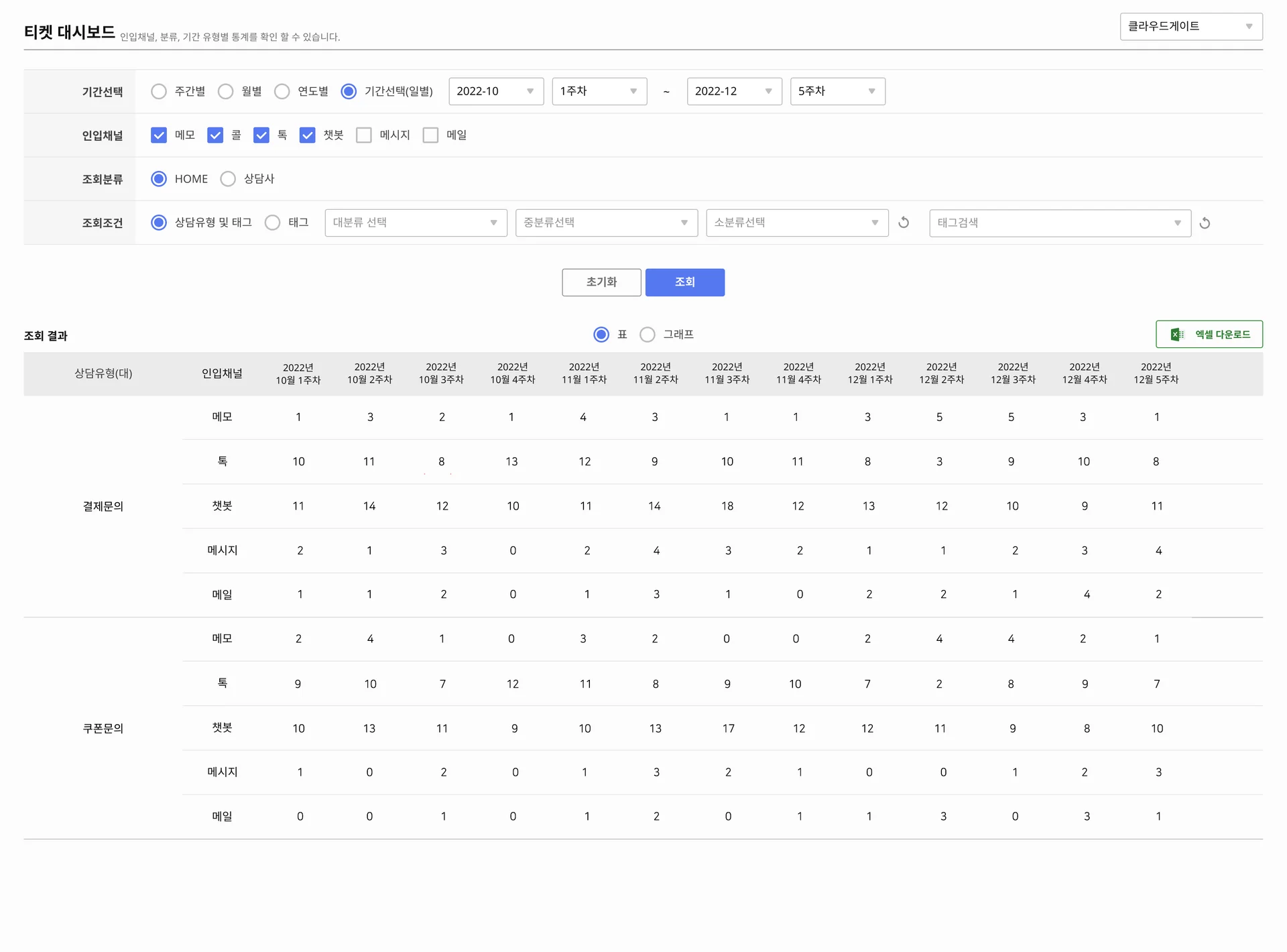Click the reset icon beside 태그검색
The height and width of the screenshot is (952, 1287).
[1205, 223]
